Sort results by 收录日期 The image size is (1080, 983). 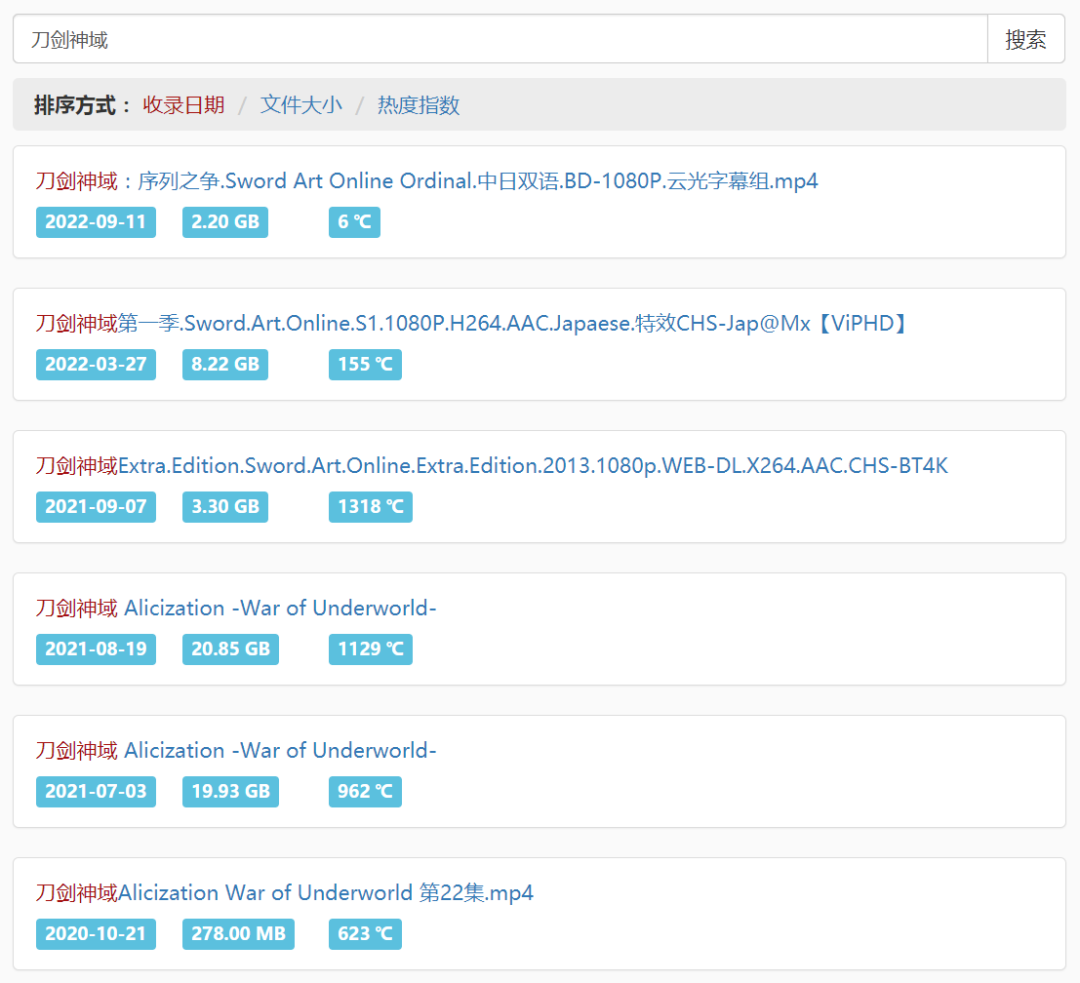(x=183, y=105)
